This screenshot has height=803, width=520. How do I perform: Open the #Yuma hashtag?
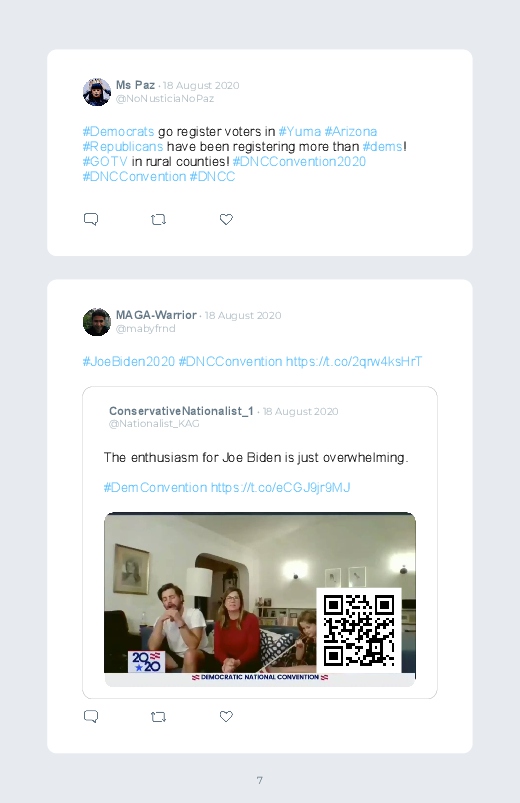pyautogui.click(x=300, y=132)
